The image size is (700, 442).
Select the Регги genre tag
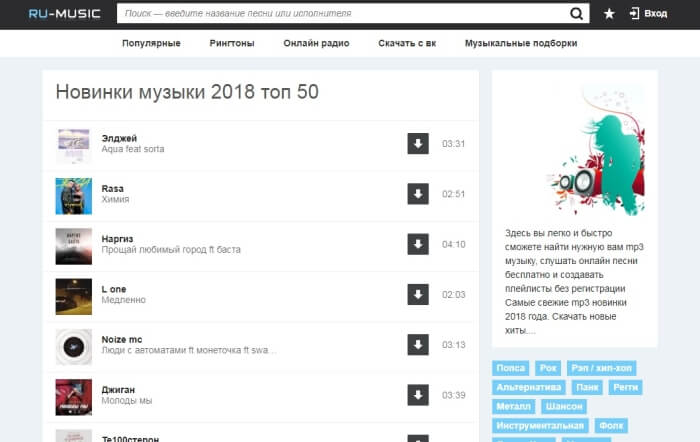(625, 387)
